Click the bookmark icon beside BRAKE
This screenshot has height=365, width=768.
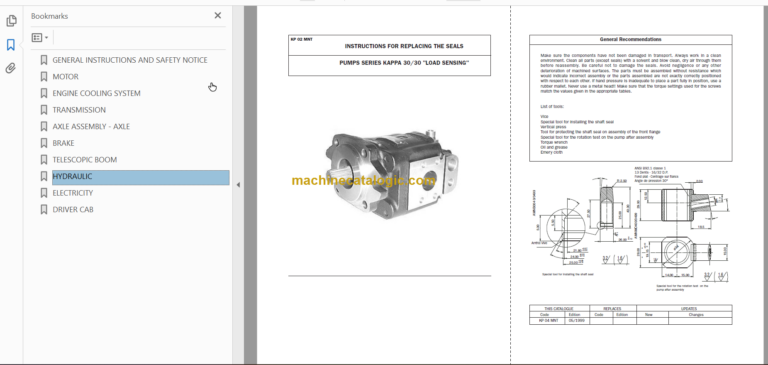click(44, 143)
